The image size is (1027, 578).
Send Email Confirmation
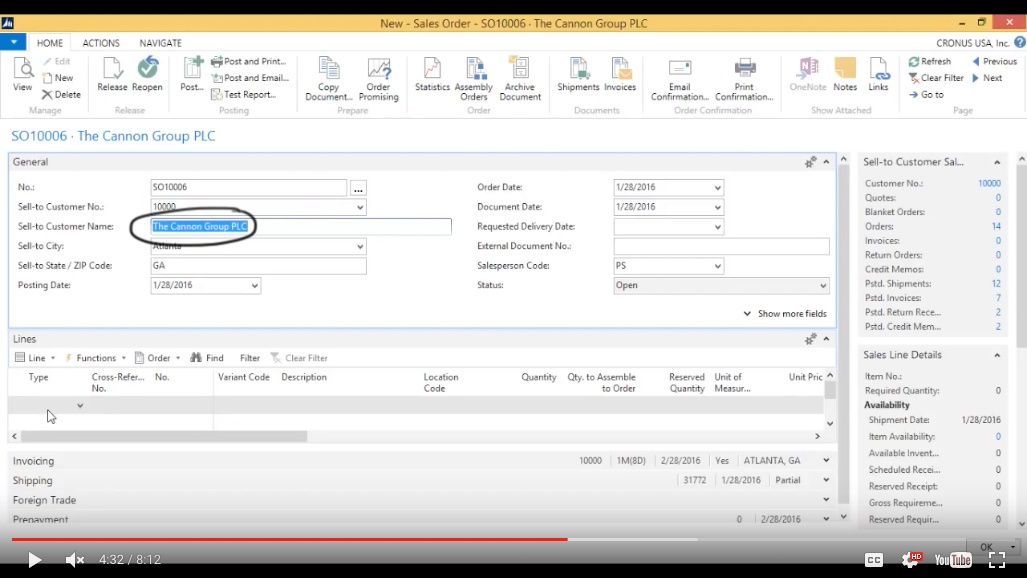(x=680, y=79)
